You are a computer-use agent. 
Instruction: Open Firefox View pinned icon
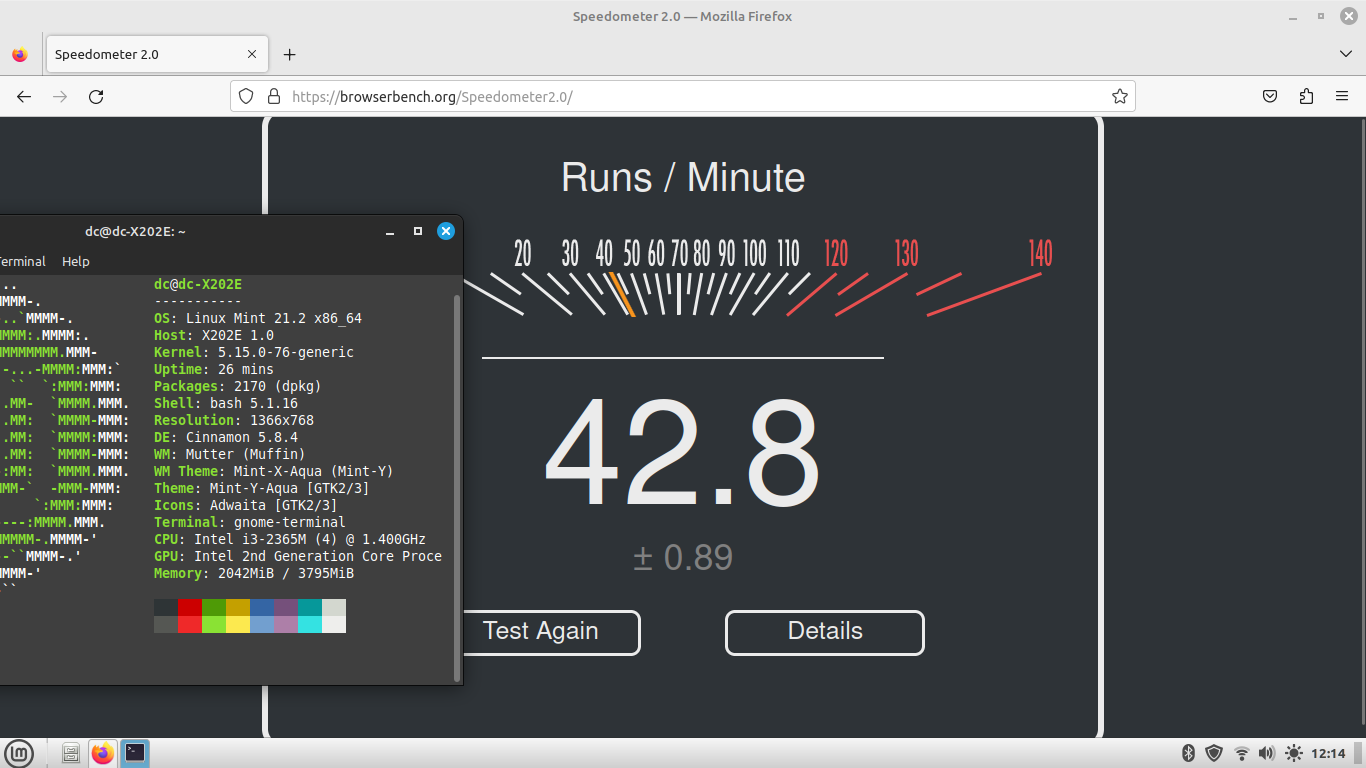click(x=20, y=55)
